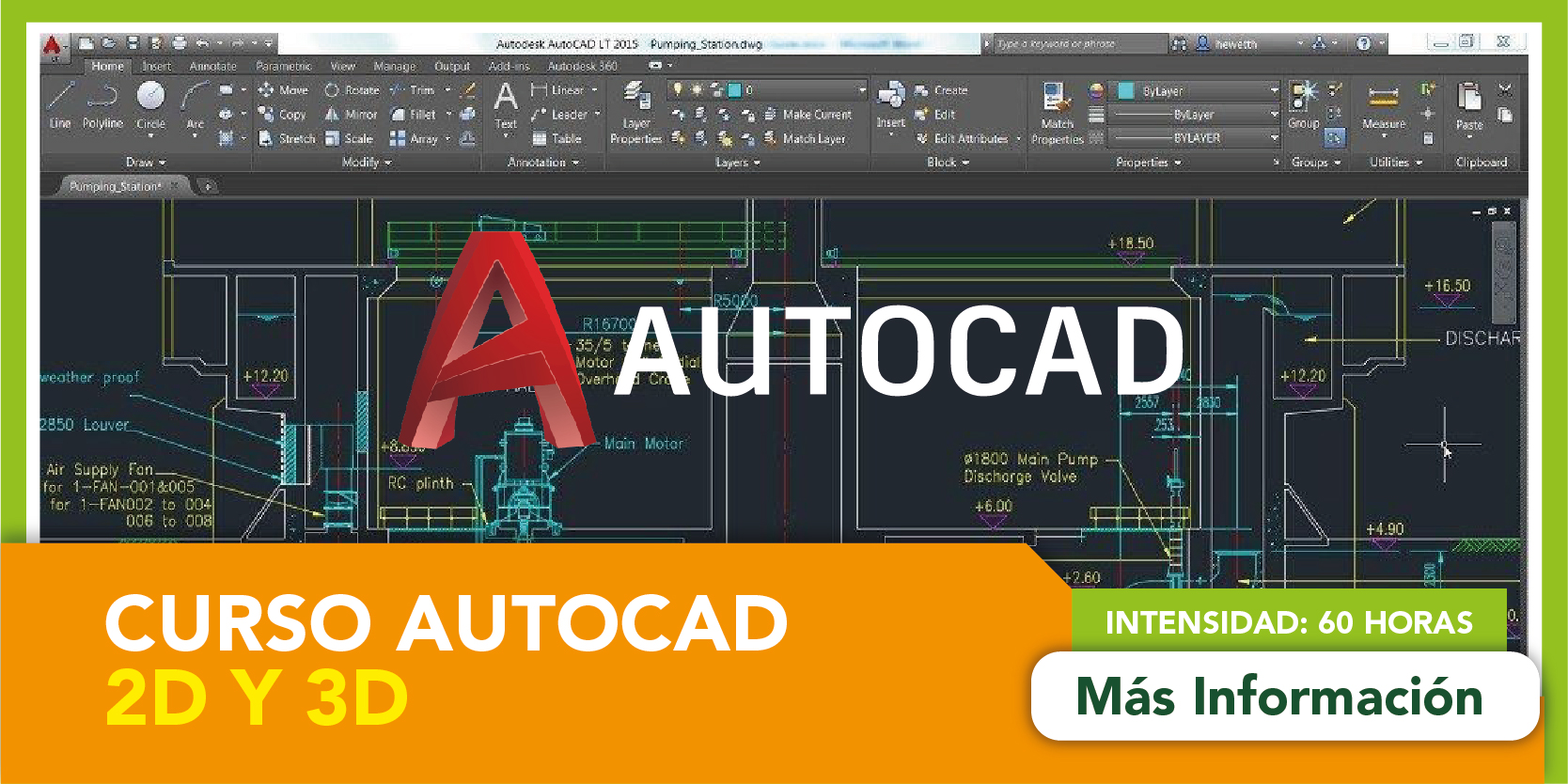Expand the Draw panel
The height and width of the screenshot is (784, 1568).
coord(146,163)
